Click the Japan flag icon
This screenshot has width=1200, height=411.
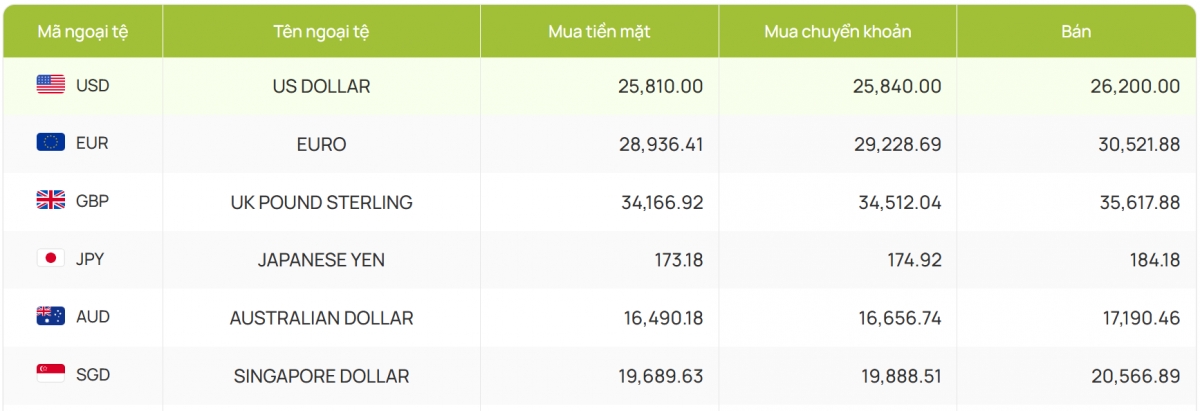tap(51, 259)
